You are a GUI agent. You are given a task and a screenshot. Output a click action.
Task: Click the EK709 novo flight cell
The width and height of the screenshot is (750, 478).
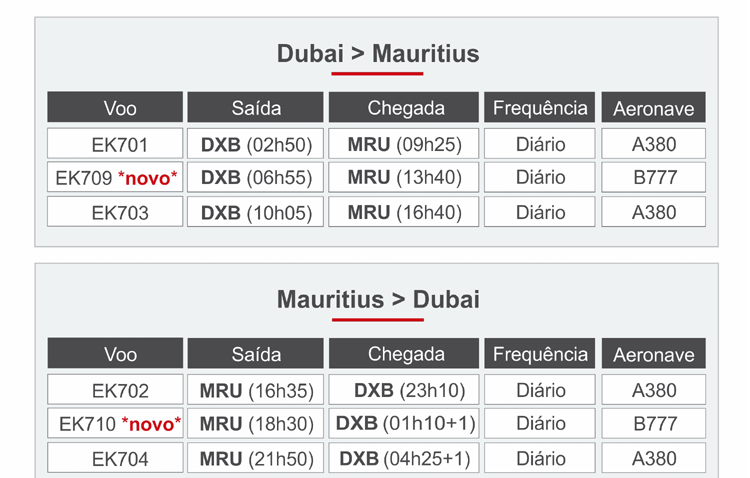coord(115,178)
